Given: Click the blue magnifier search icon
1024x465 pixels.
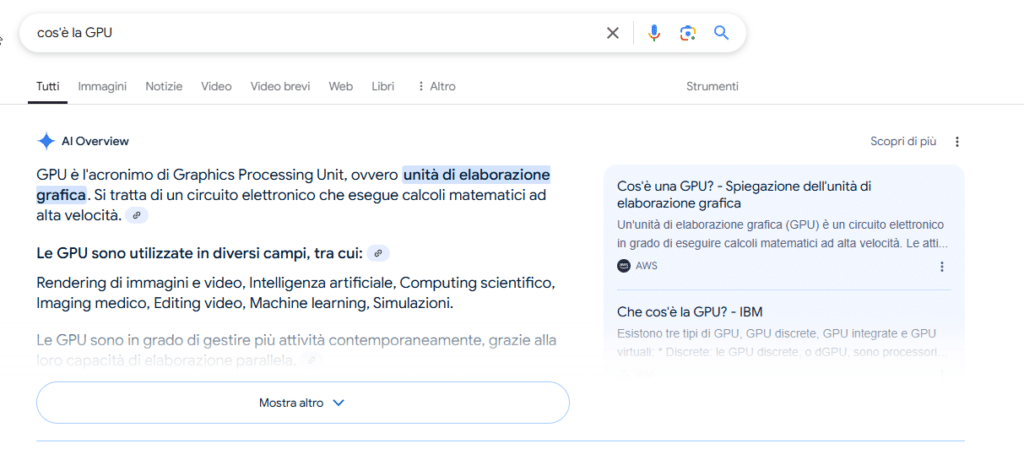Looking at the screenshot, I should coord(721,33).
